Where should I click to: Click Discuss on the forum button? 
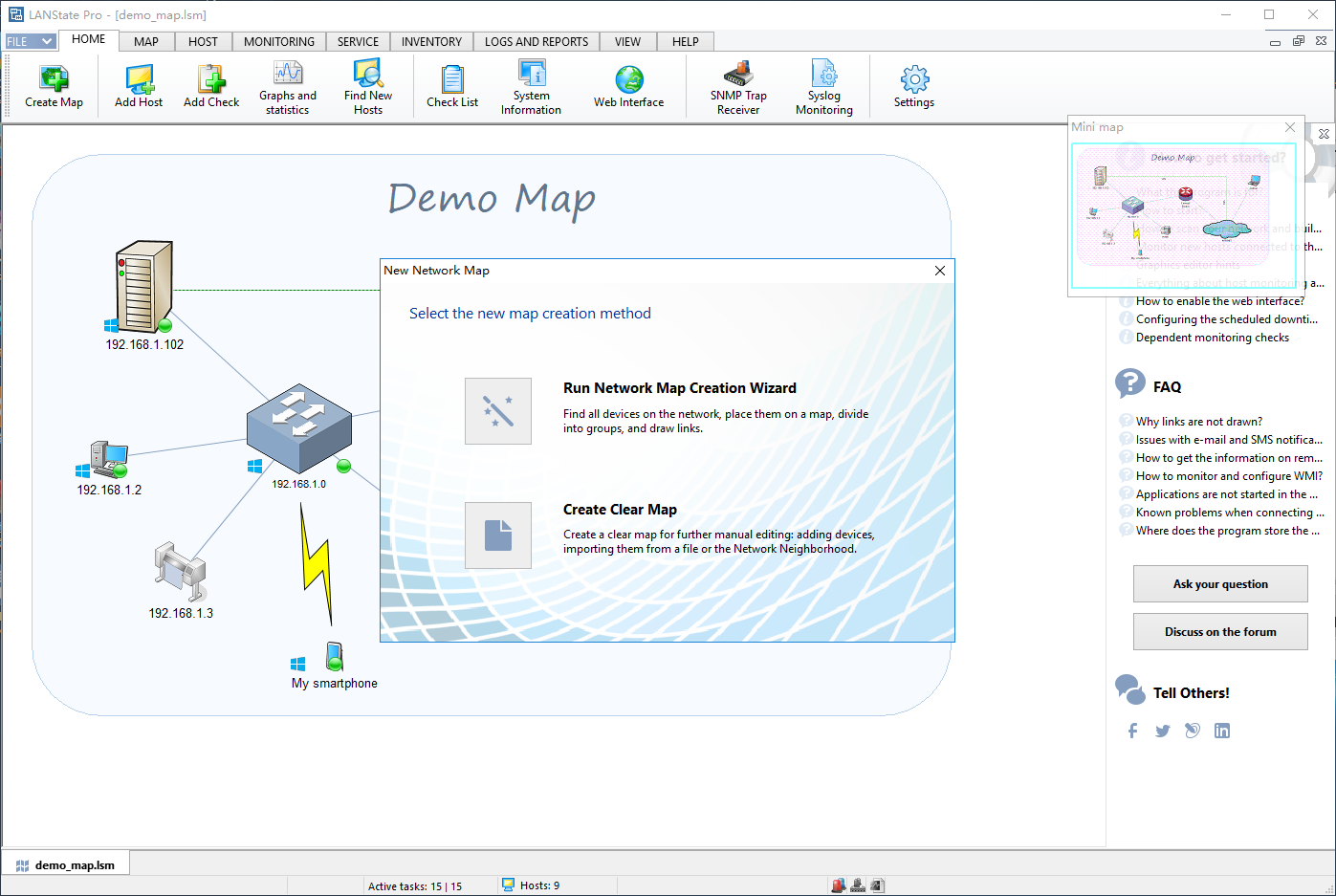point(1219,632)
